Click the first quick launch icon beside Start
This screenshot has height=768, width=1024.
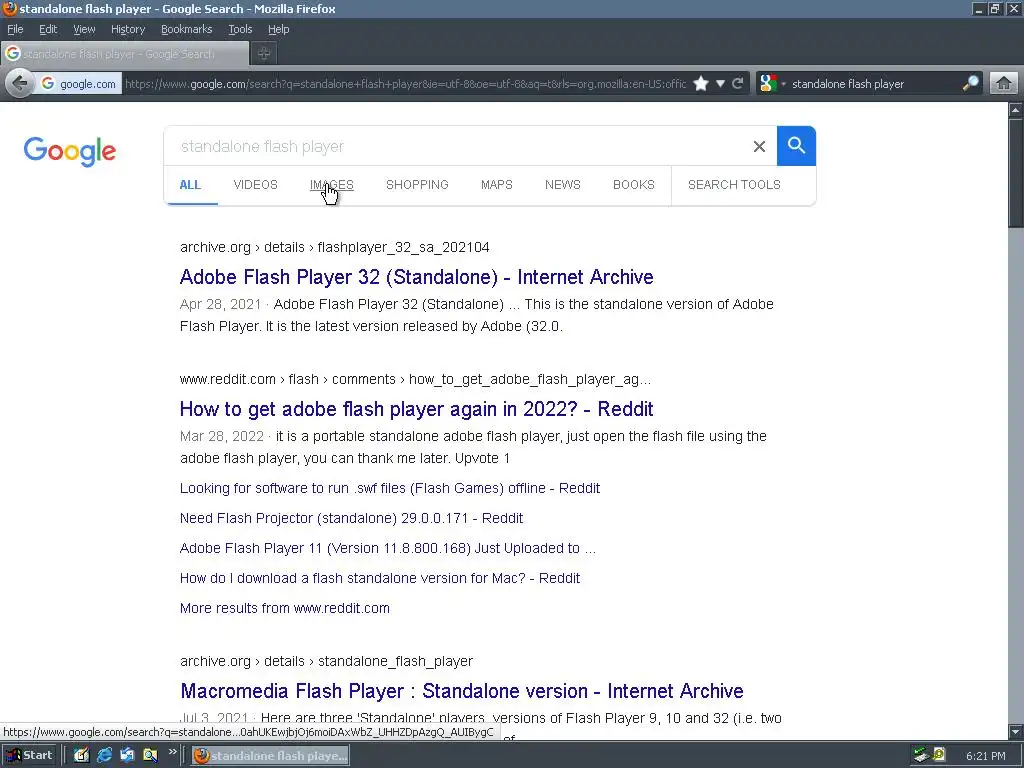[x=81, y=755]
